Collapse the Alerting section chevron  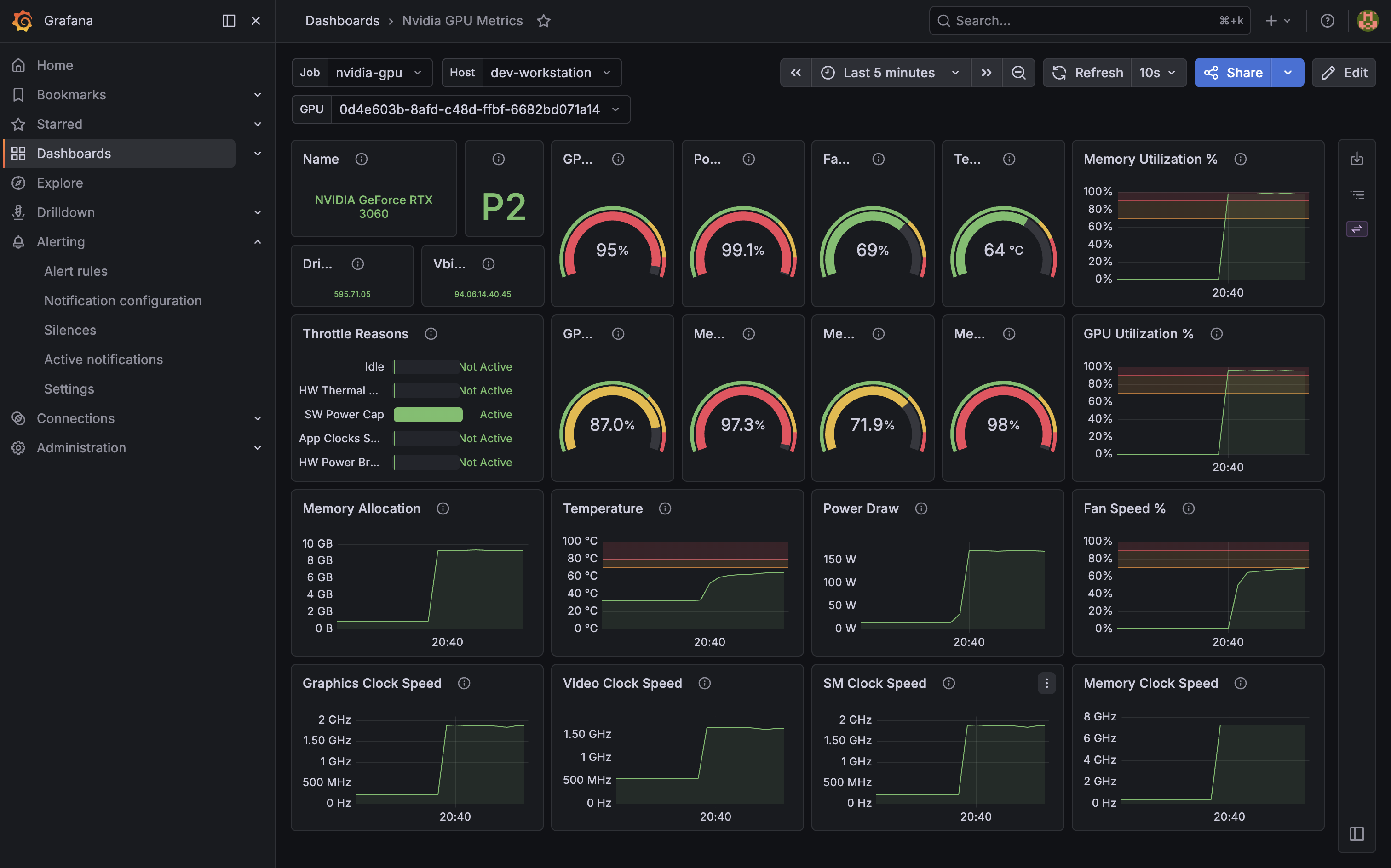(x=258, y=242)
